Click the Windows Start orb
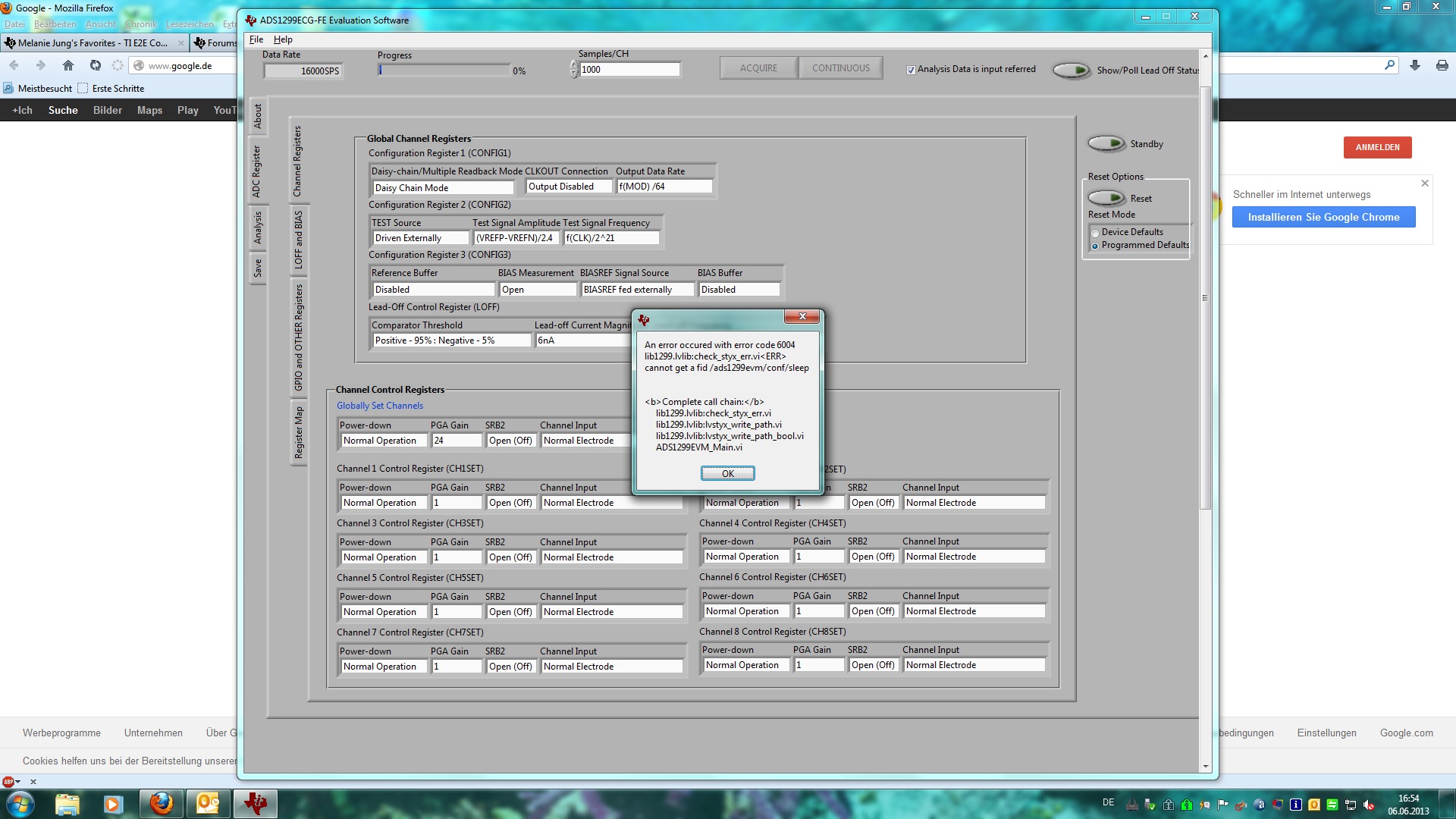1456x819 pixels. (x=20, y=803)
